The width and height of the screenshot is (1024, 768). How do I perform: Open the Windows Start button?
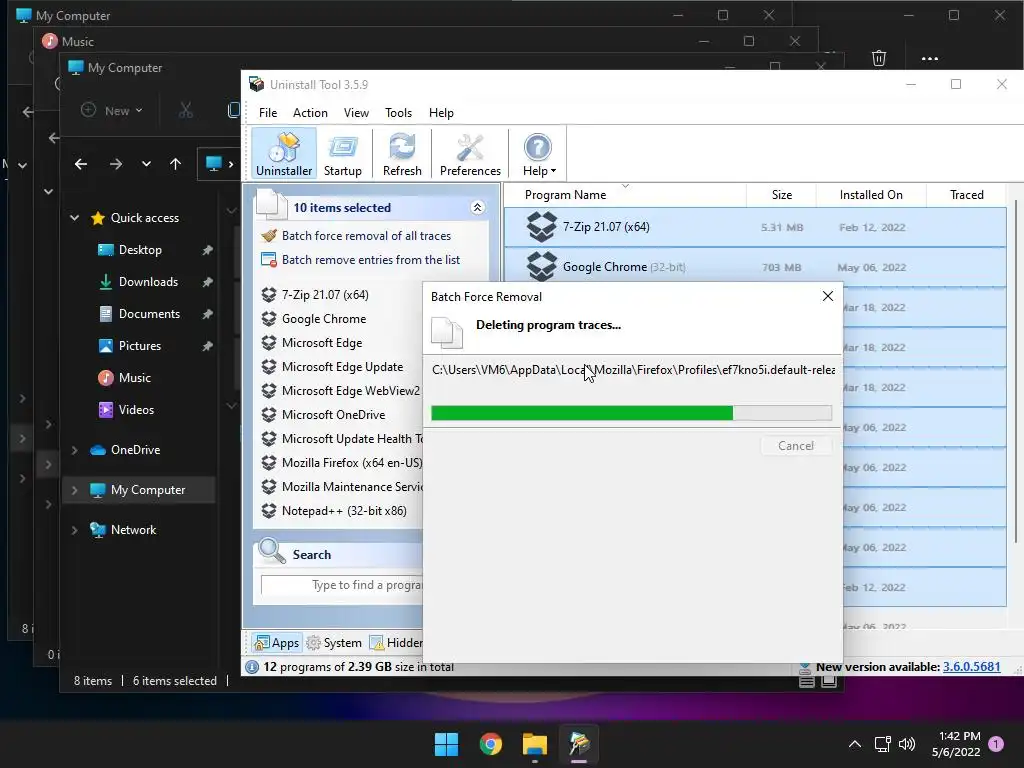click(x=447, y=744)
